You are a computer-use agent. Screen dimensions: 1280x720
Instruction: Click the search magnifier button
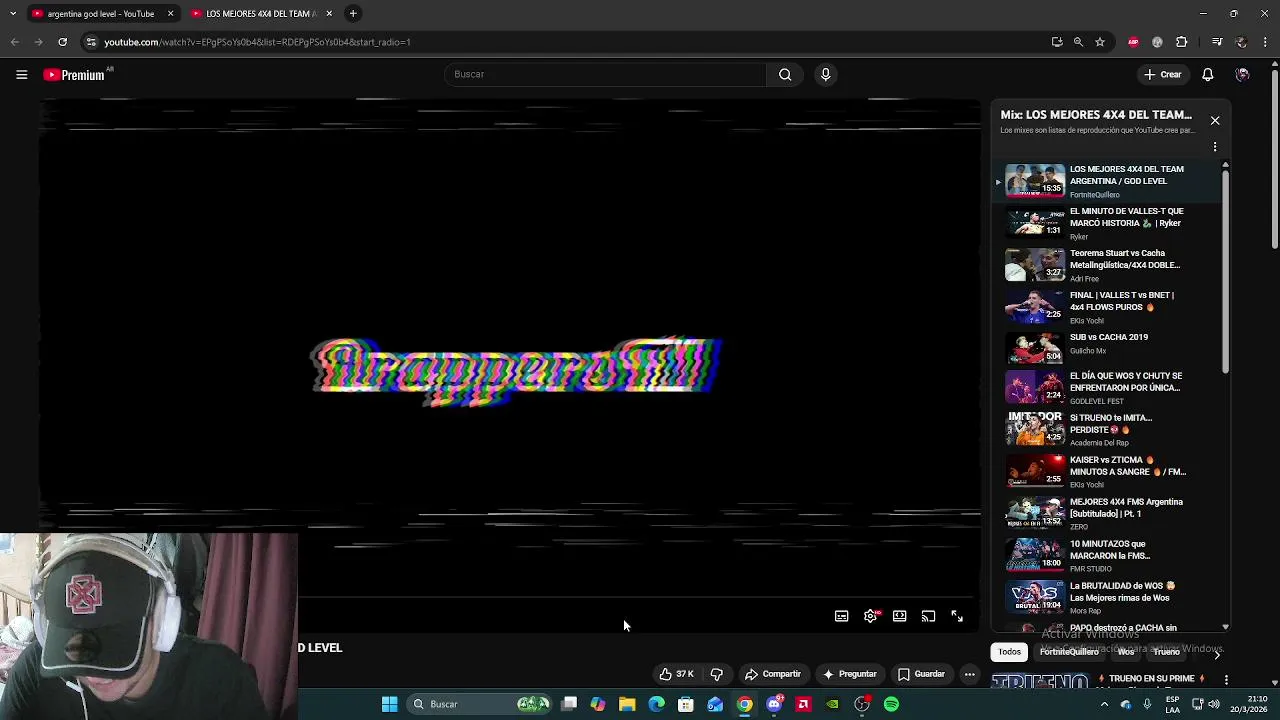(785, 74)
